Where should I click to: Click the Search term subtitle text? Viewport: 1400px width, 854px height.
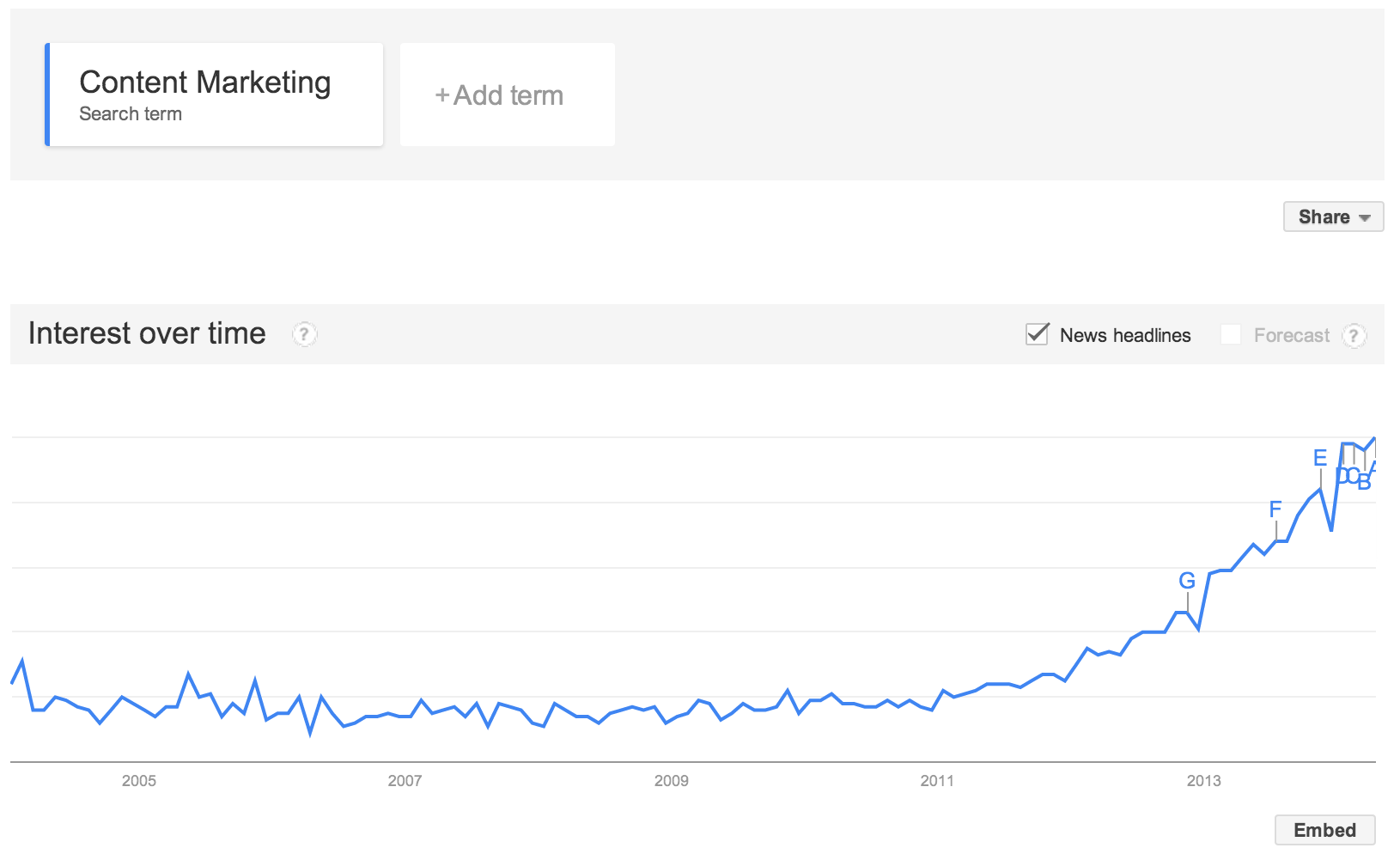tap(131, 113)
